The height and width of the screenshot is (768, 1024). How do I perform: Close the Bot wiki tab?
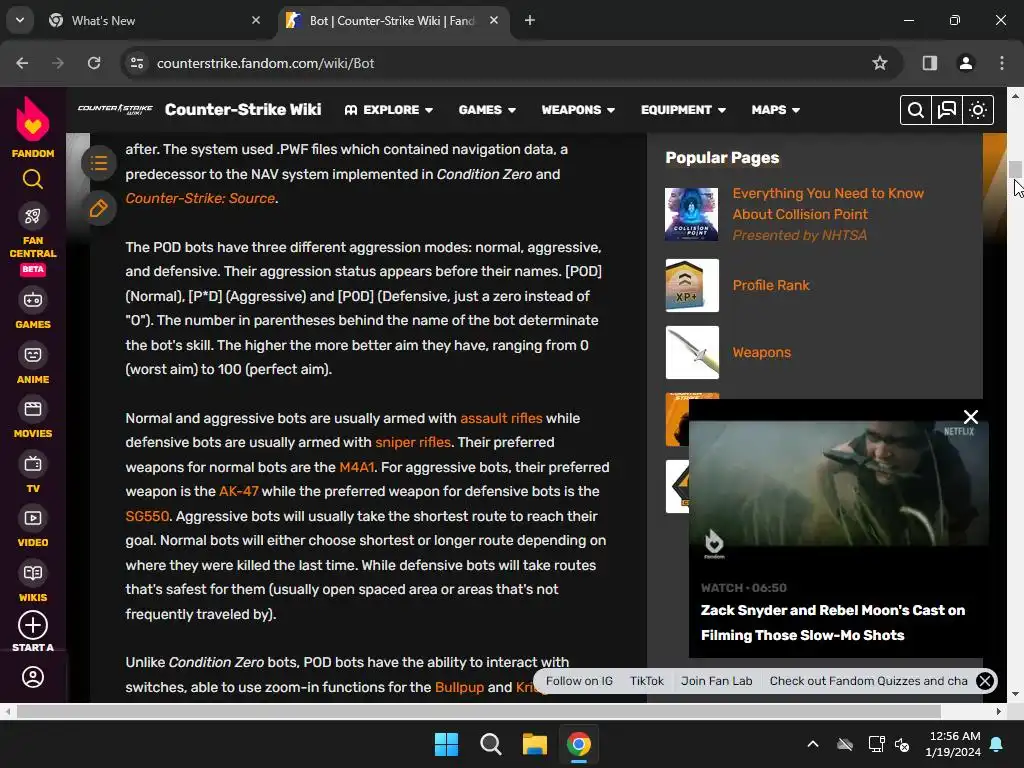pyautogui.click(x=494, y=20)
